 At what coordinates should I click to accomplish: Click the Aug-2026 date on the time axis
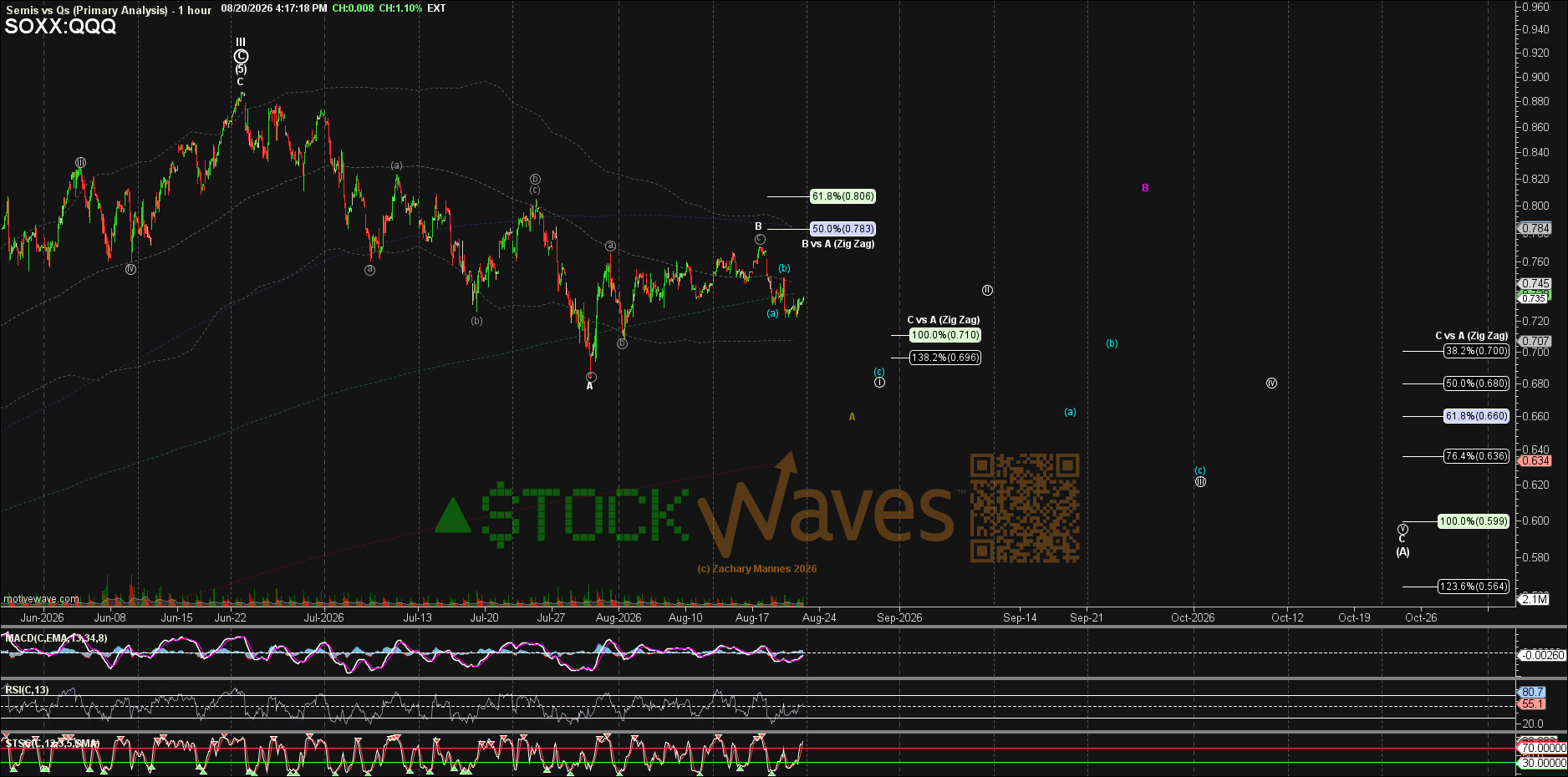pyautogui.click(x=619, y=618)
